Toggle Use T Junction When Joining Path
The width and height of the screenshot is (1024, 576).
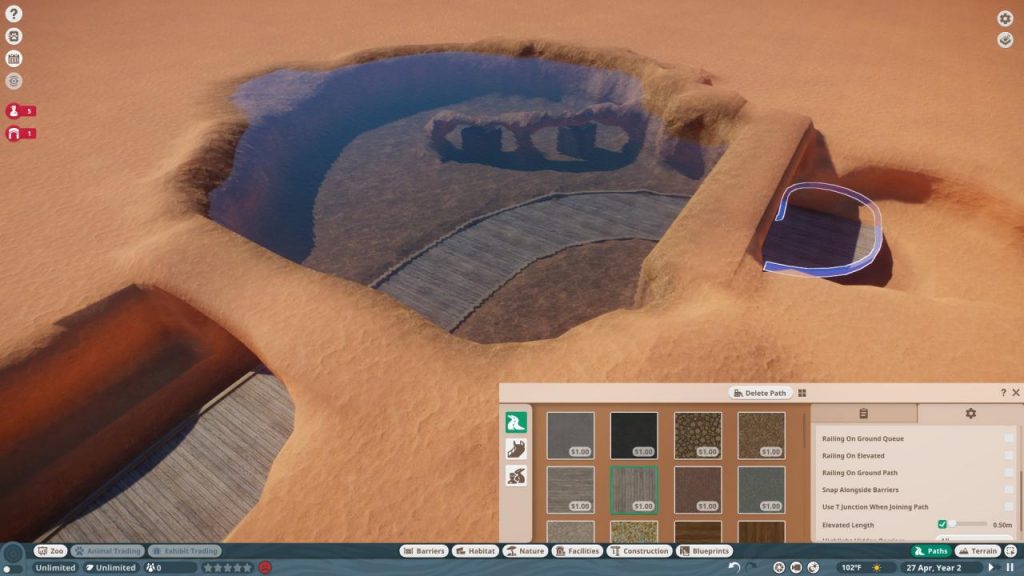(1008, 506)
